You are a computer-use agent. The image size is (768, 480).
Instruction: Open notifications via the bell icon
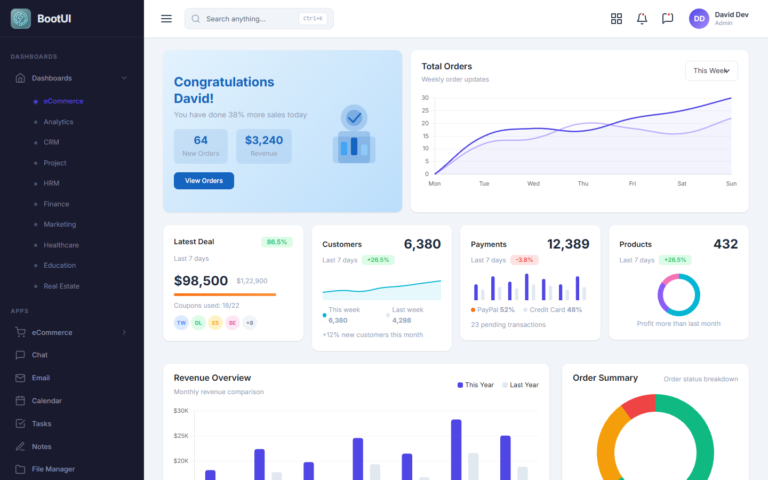pos(642,19)
